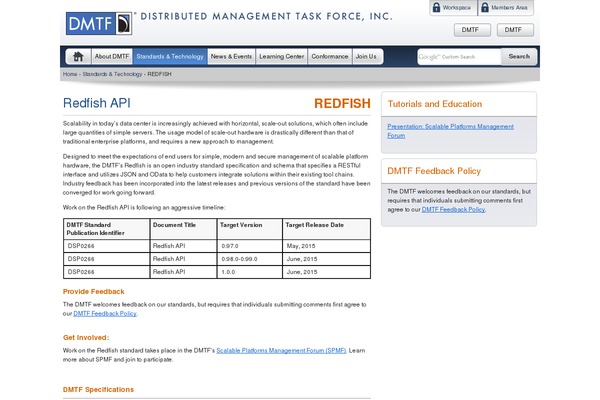Click the Target Version column header
600x400 pixels.
point(249,229)
